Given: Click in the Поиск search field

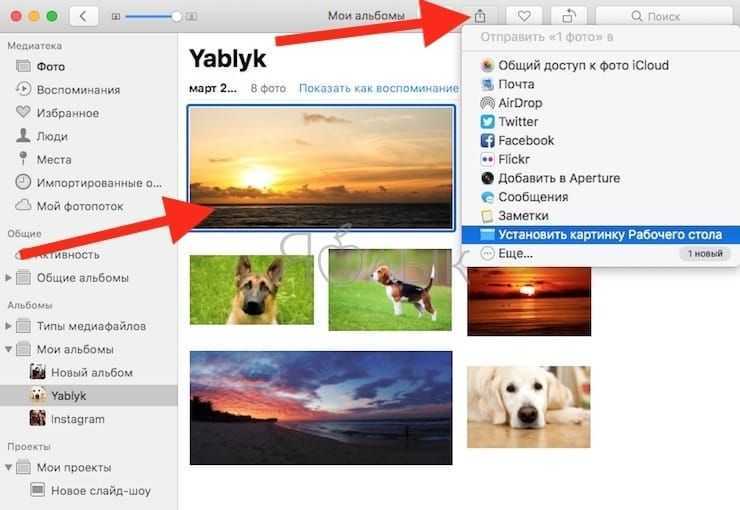Looking at the screenshot, I should pos(664,17).
